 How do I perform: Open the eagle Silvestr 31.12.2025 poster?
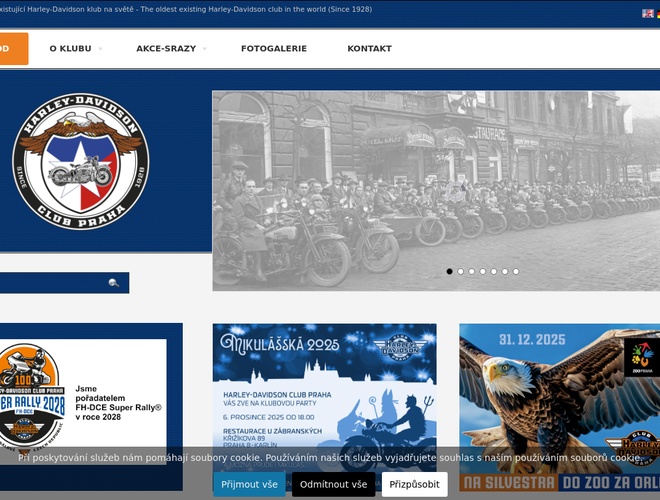(x=559, y=398)
